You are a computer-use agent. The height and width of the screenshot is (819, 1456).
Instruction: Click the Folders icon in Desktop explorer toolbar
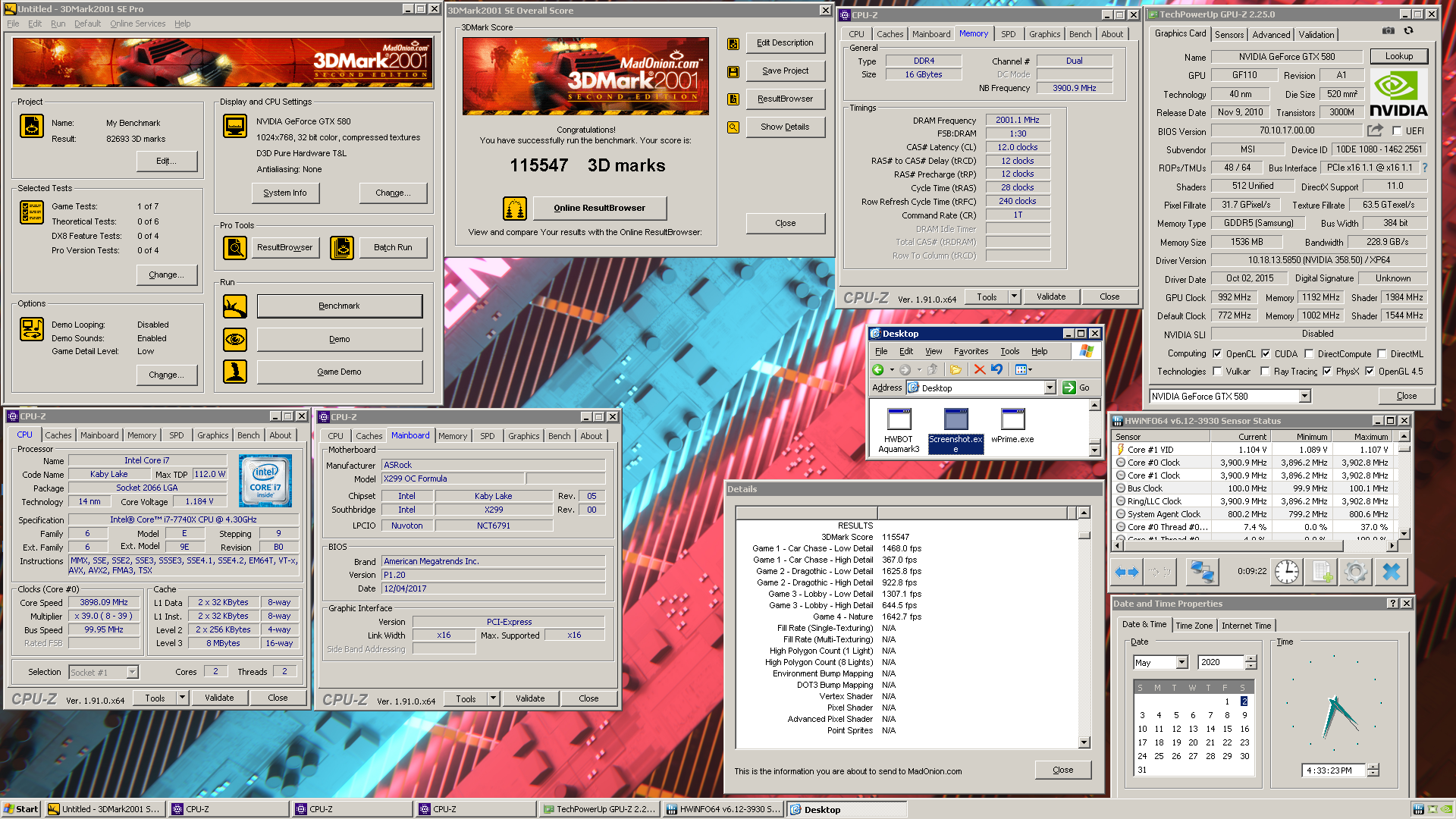tap(955, 369)
